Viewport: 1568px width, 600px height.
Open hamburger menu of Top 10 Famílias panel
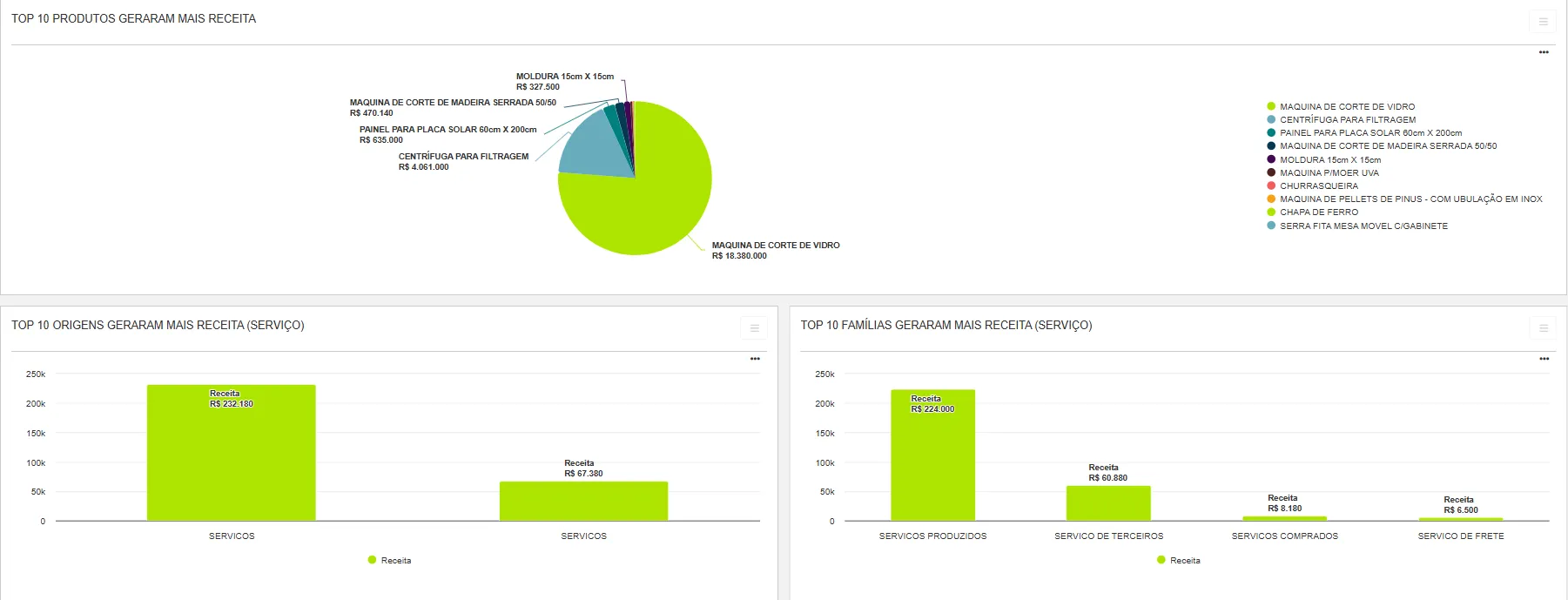coord(1543,328)
